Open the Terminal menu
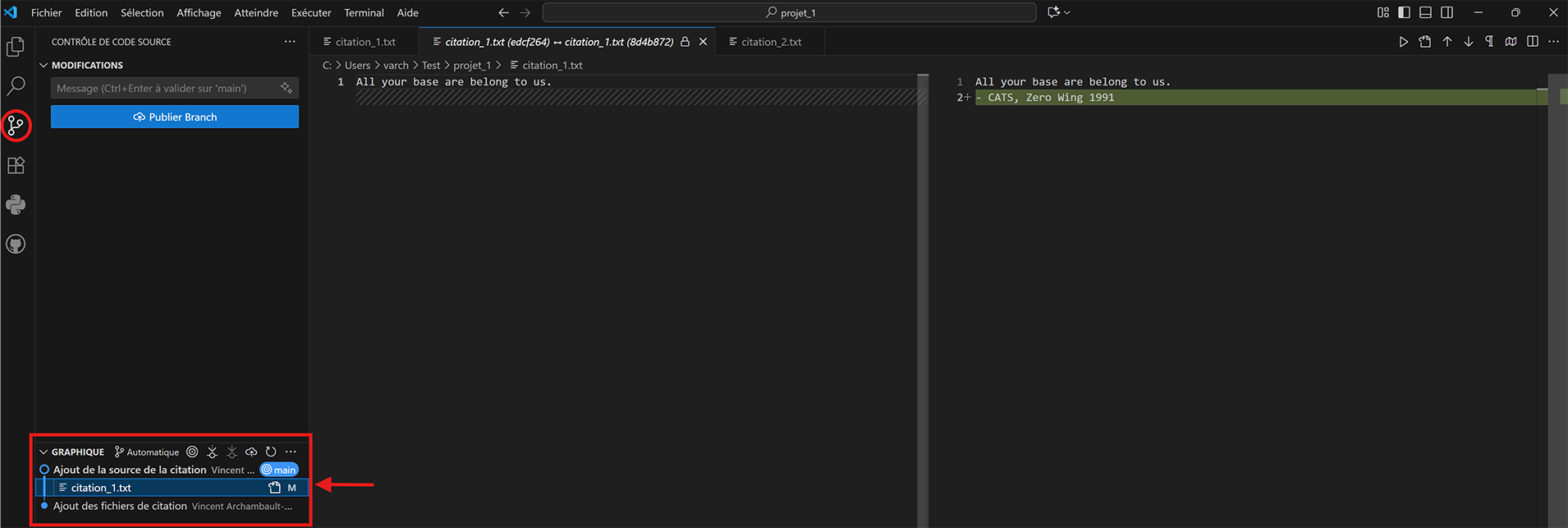Viewport: 1568px width, 528px height. (364, 12)
